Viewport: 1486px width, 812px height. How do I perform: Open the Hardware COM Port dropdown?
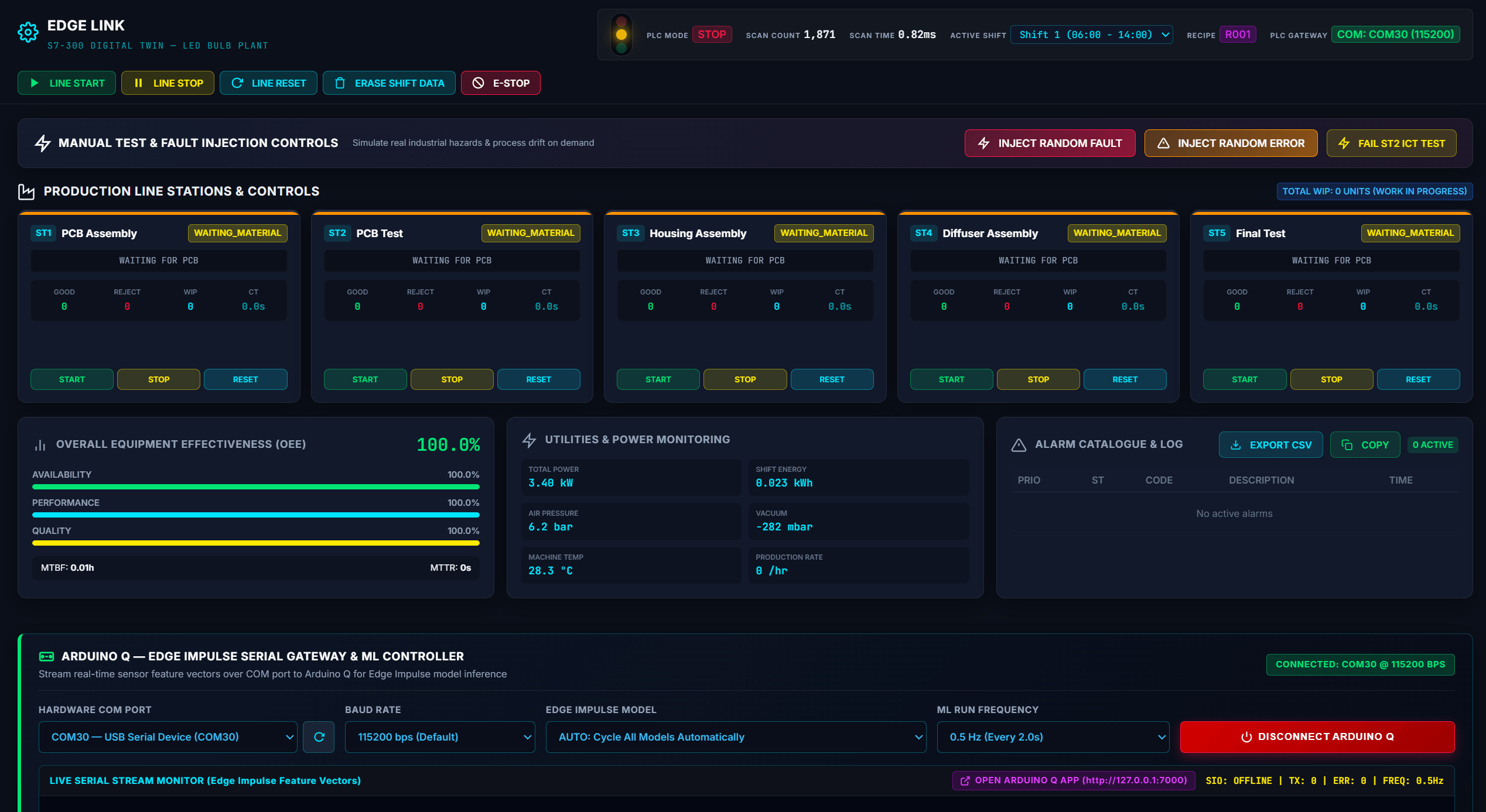point(168,737)
